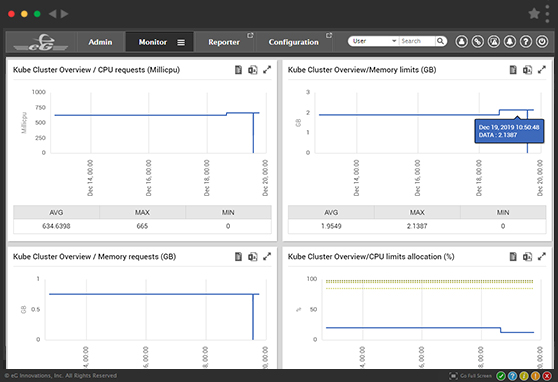
Task: Click the browser forward arrow
Action: (x=64, y=14)
